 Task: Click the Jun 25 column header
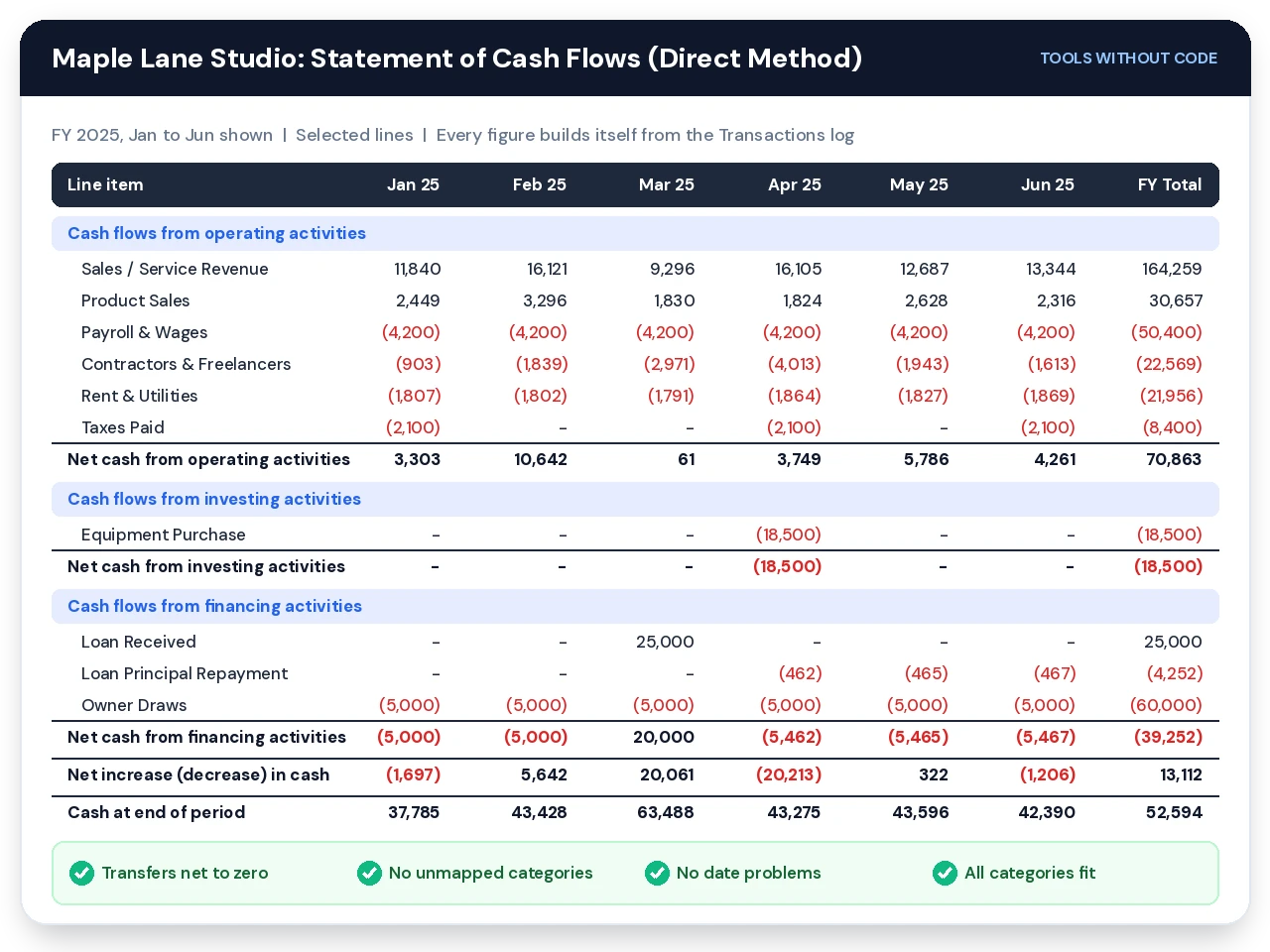(1047, 184)
